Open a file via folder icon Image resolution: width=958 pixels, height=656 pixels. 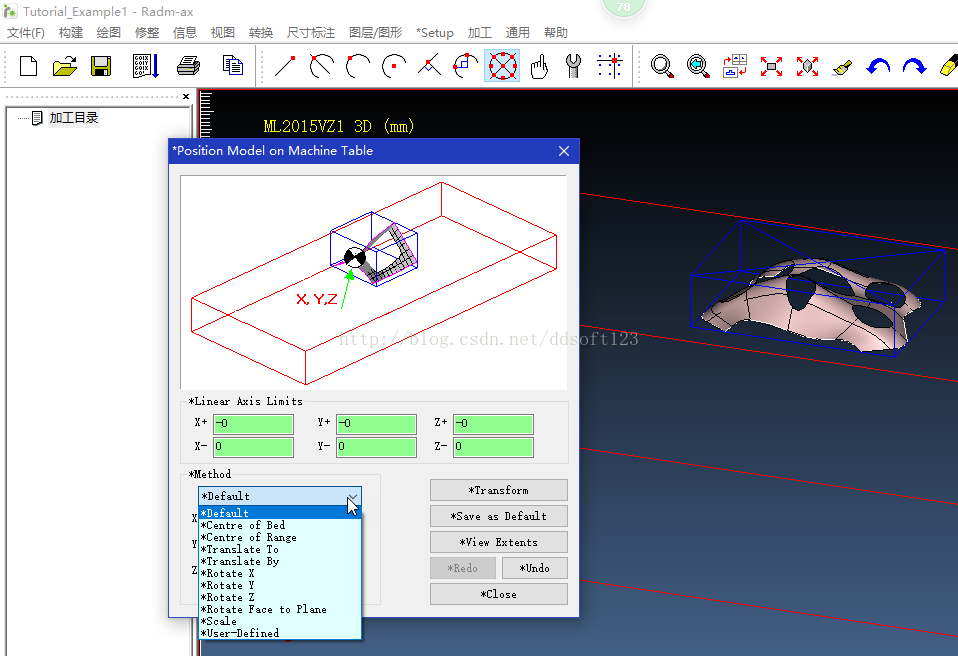click(x=64, y=65)
